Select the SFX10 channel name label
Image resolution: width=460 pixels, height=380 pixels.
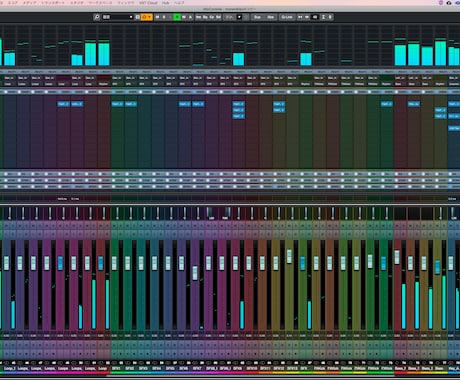click(251, 368)
